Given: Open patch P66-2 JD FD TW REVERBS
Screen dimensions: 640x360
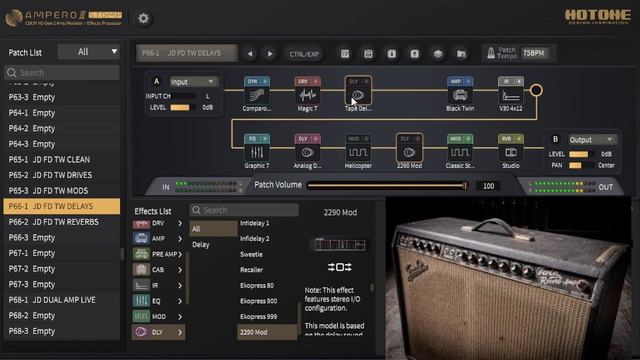Looking at the screenshot, I should click(62, 222).
